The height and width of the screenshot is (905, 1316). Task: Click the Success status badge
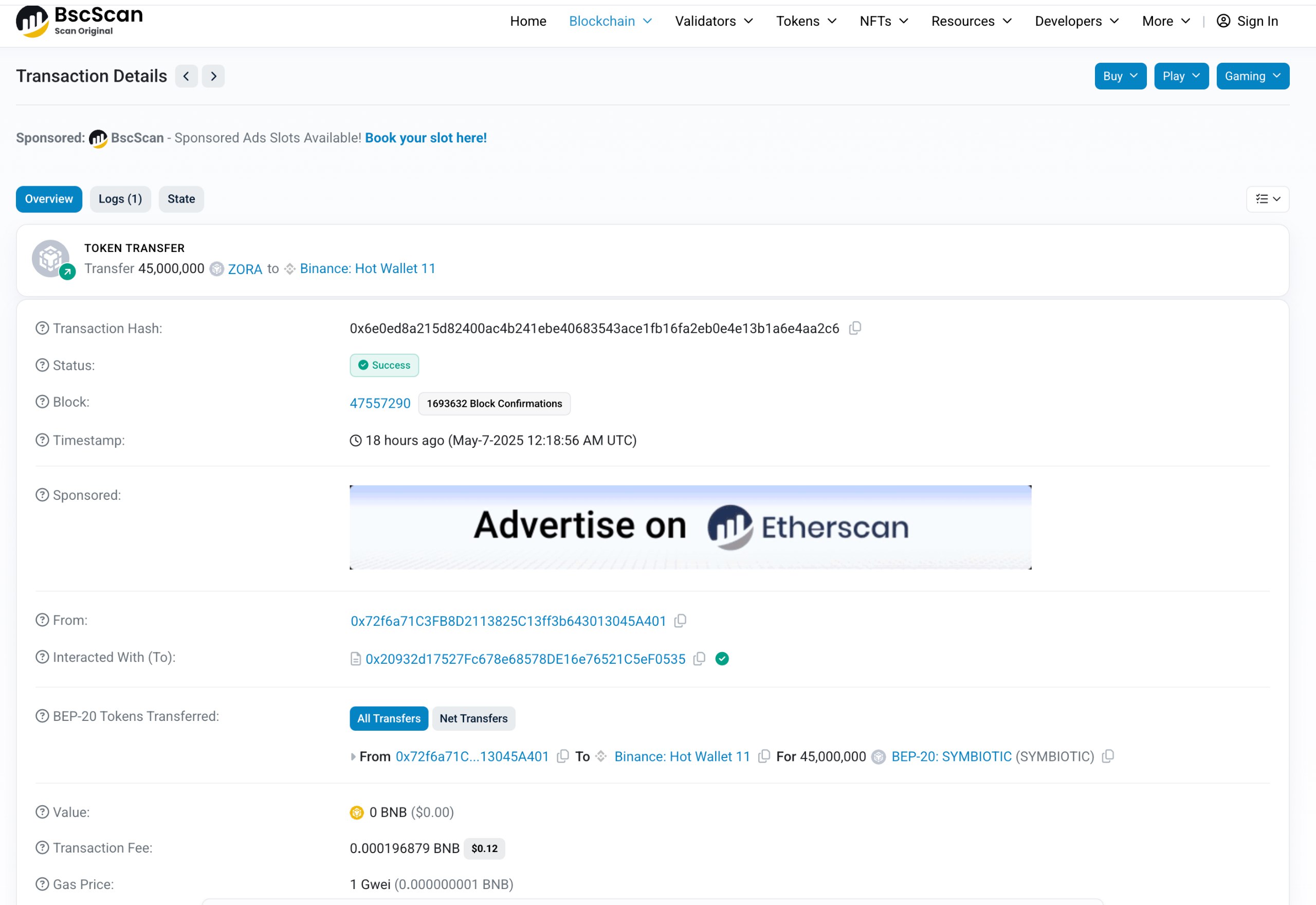(383, 365)
